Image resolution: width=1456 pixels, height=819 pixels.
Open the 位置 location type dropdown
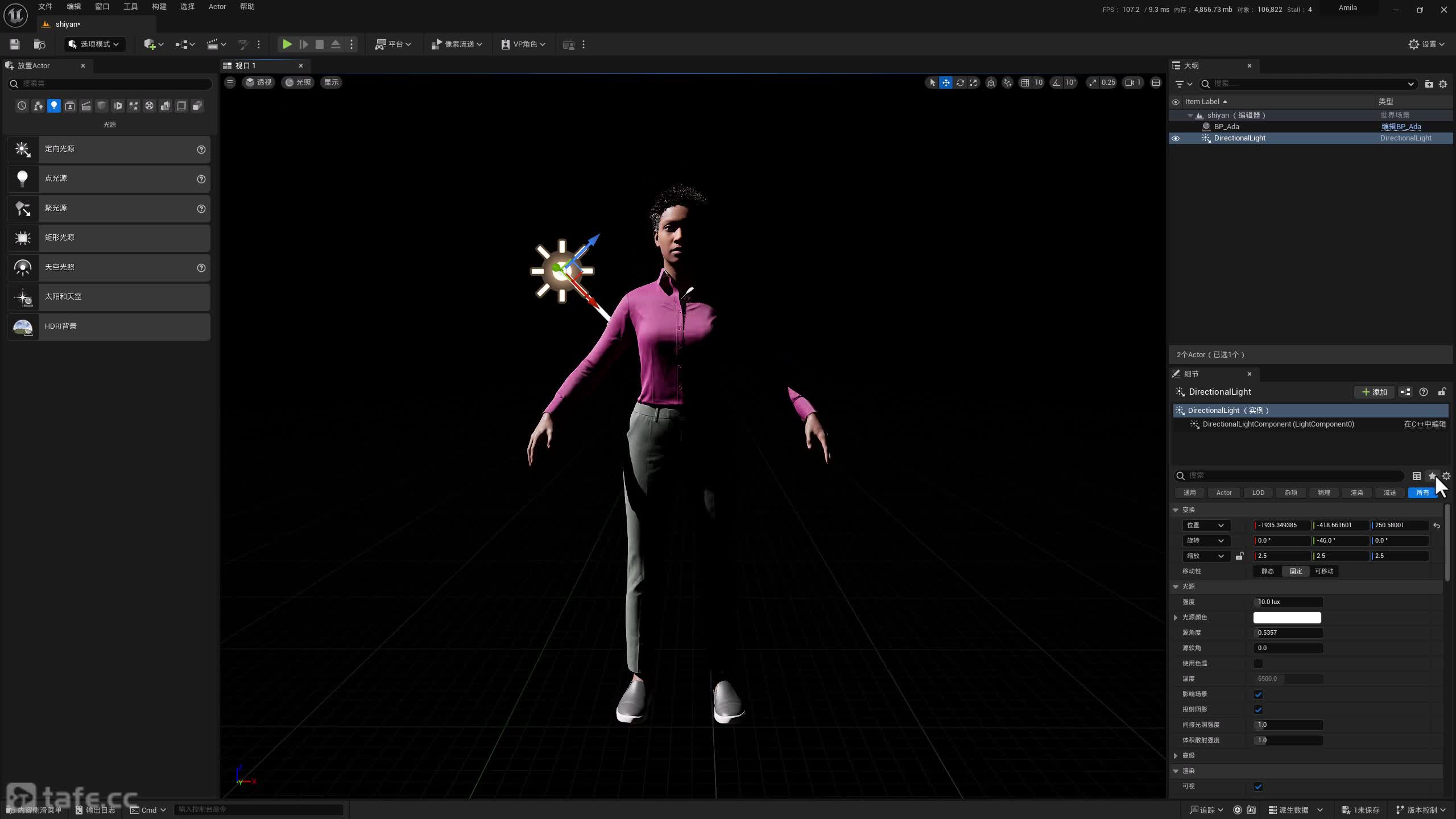click(x=1206, y=526)
